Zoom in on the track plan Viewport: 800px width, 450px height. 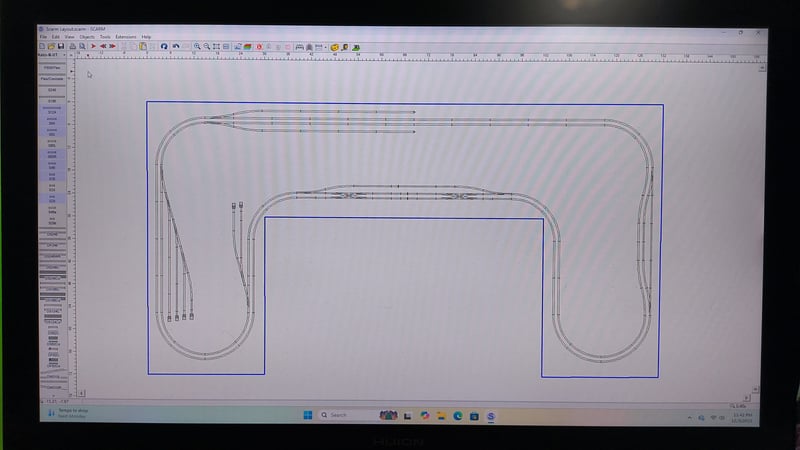(x=197, y=46)
